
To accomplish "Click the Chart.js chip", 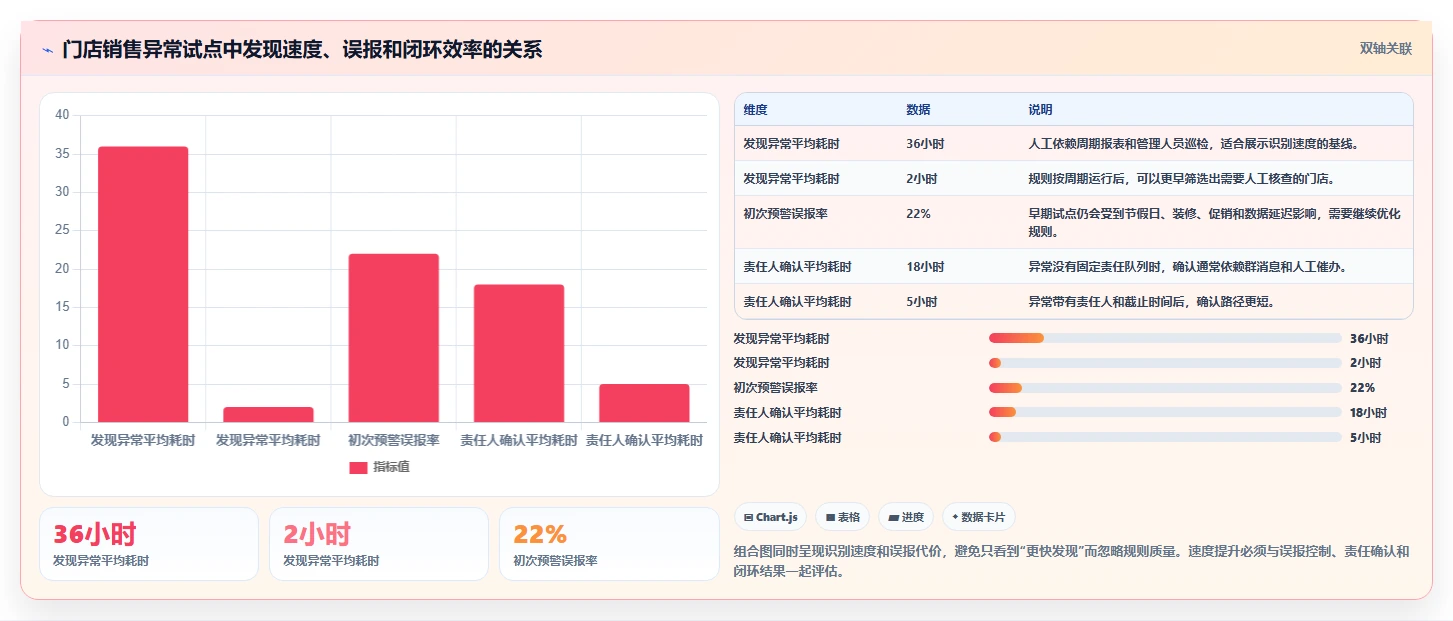I will (771, 517).
